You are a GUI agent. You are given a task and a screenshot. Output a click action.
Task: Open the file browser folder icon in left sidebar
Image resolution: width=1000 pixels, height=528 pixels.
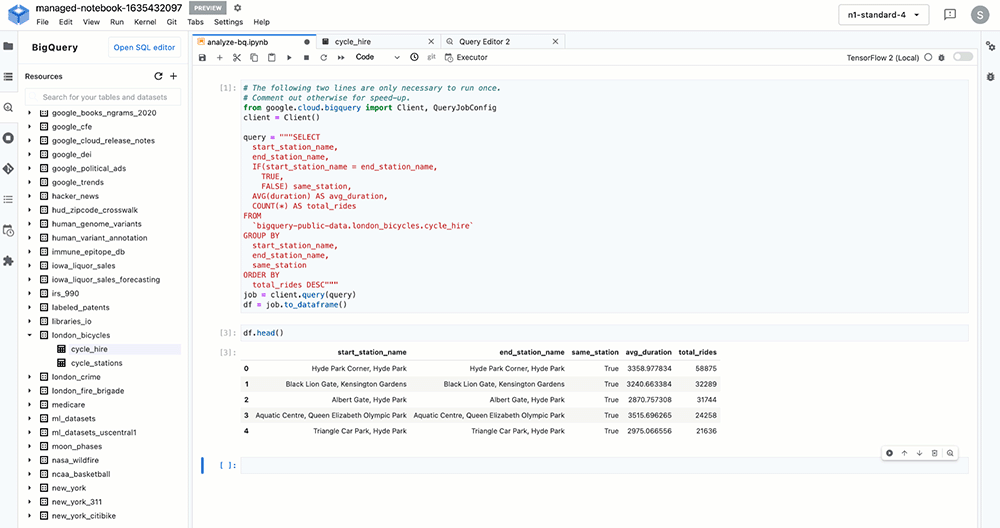tap(8, 46)
